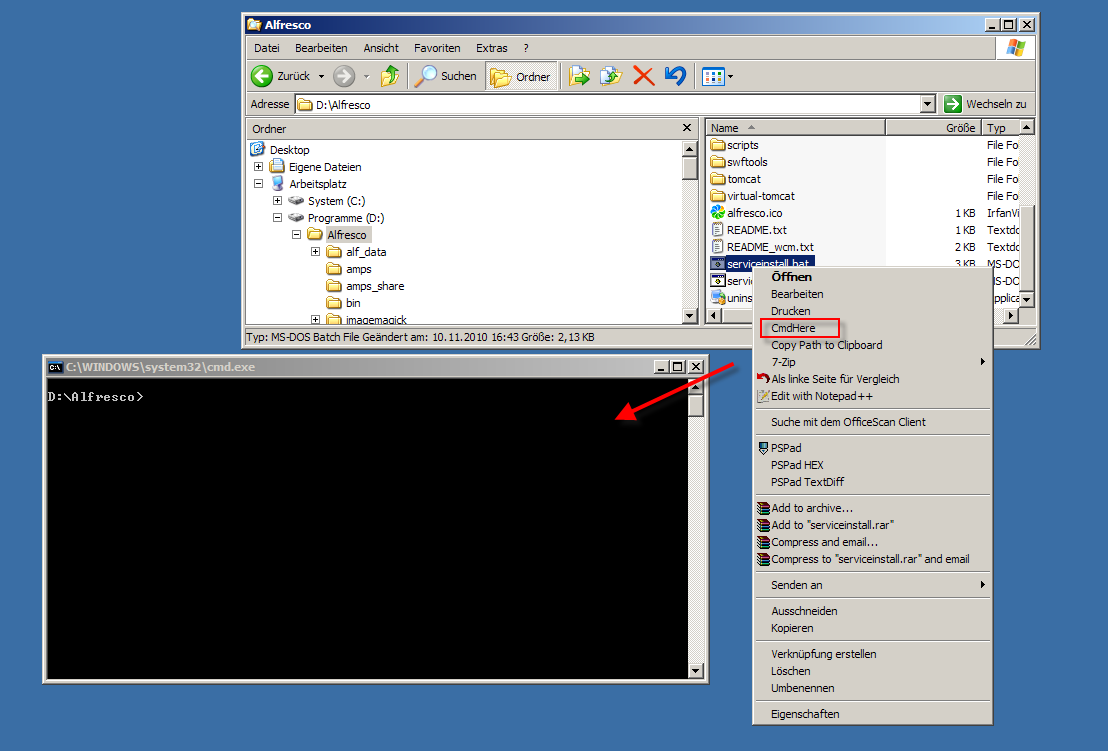1108x751 pixels.
Task: Choose Eigenschaften in context menu
Action: click(x=872, y=714)
